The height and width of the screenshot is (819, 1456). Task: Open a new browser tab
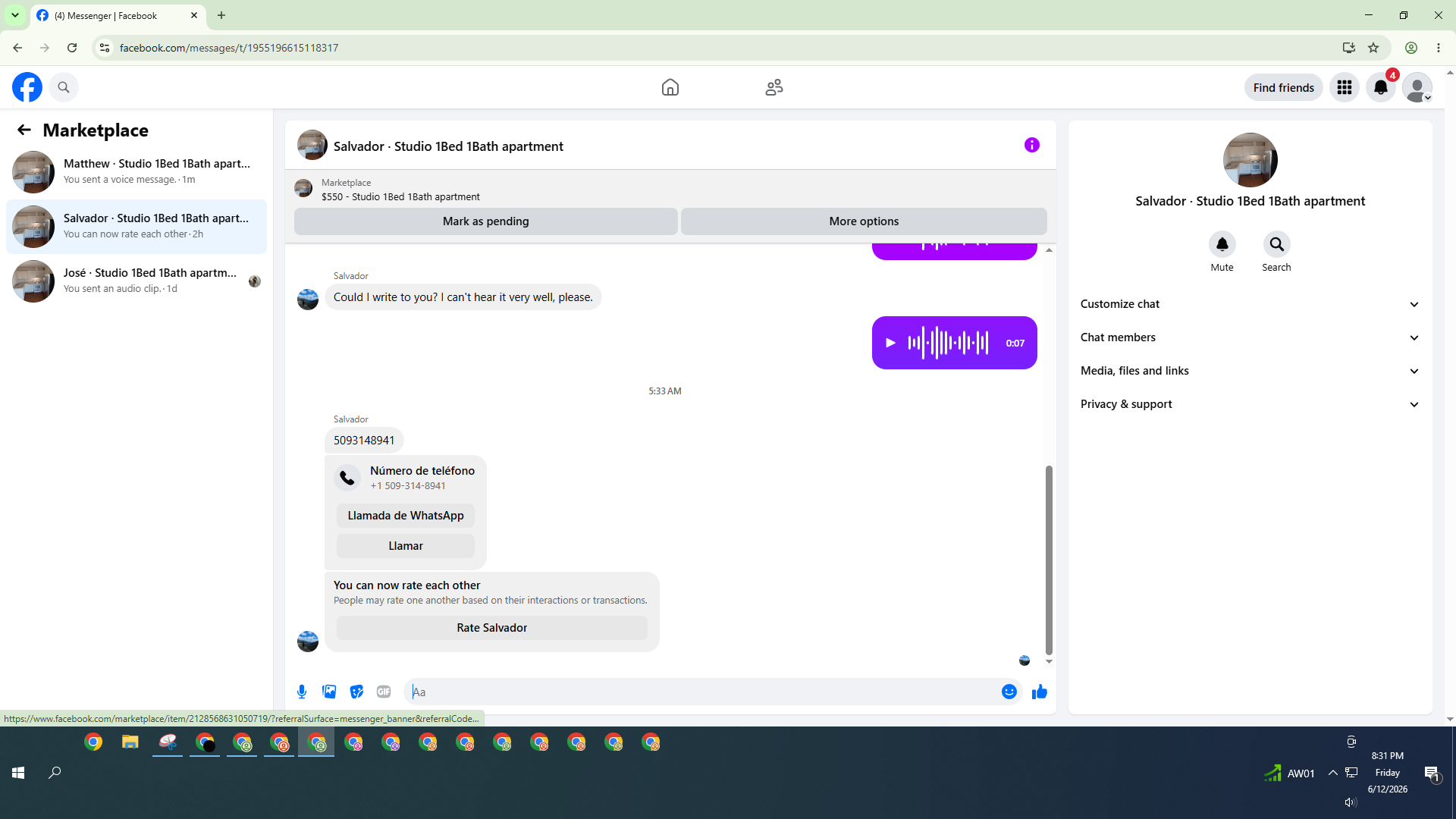tap(221, 15)
